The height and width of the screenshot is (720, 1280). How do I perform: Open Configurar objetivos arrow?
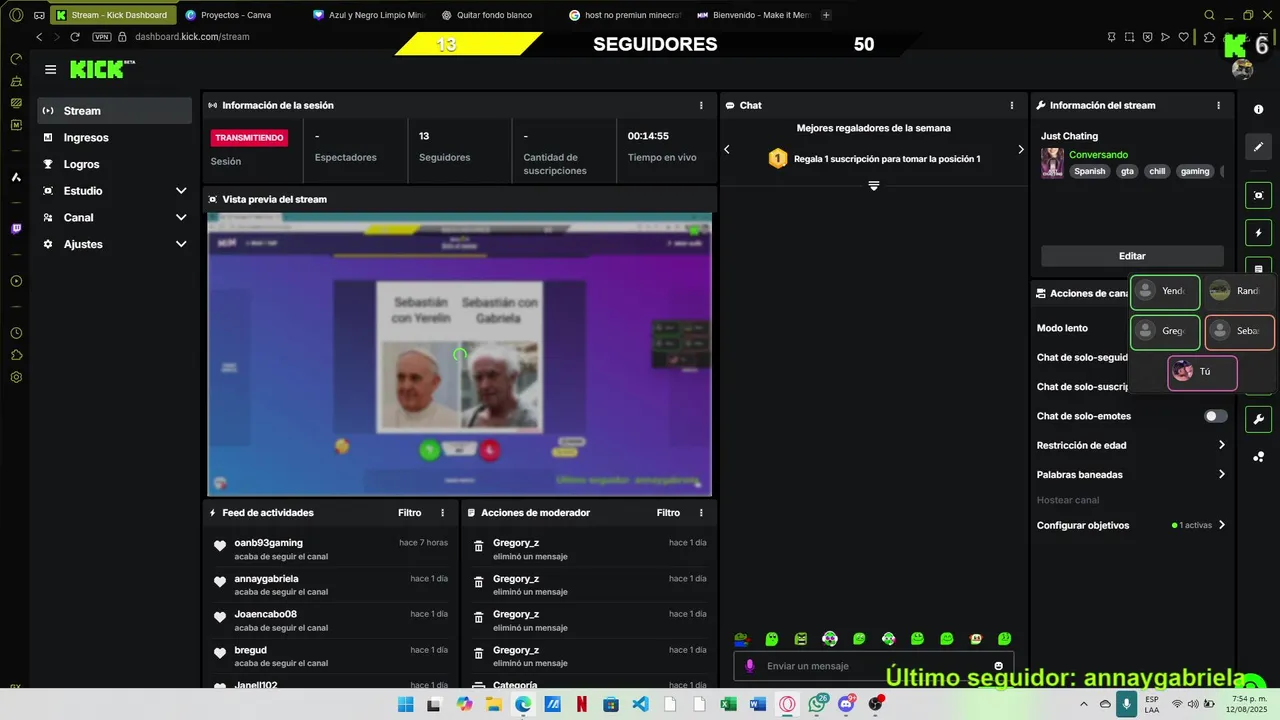tap(1221, 525)
